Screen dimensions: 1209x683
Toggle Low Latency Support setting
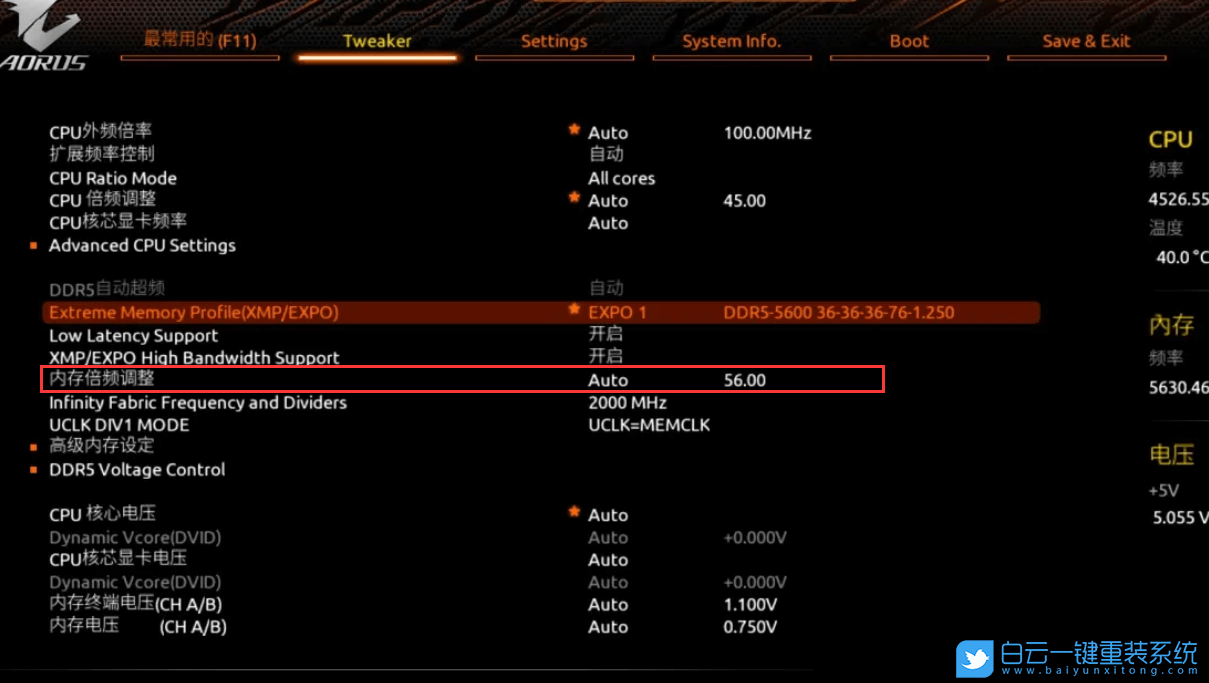tap(605, 335)
